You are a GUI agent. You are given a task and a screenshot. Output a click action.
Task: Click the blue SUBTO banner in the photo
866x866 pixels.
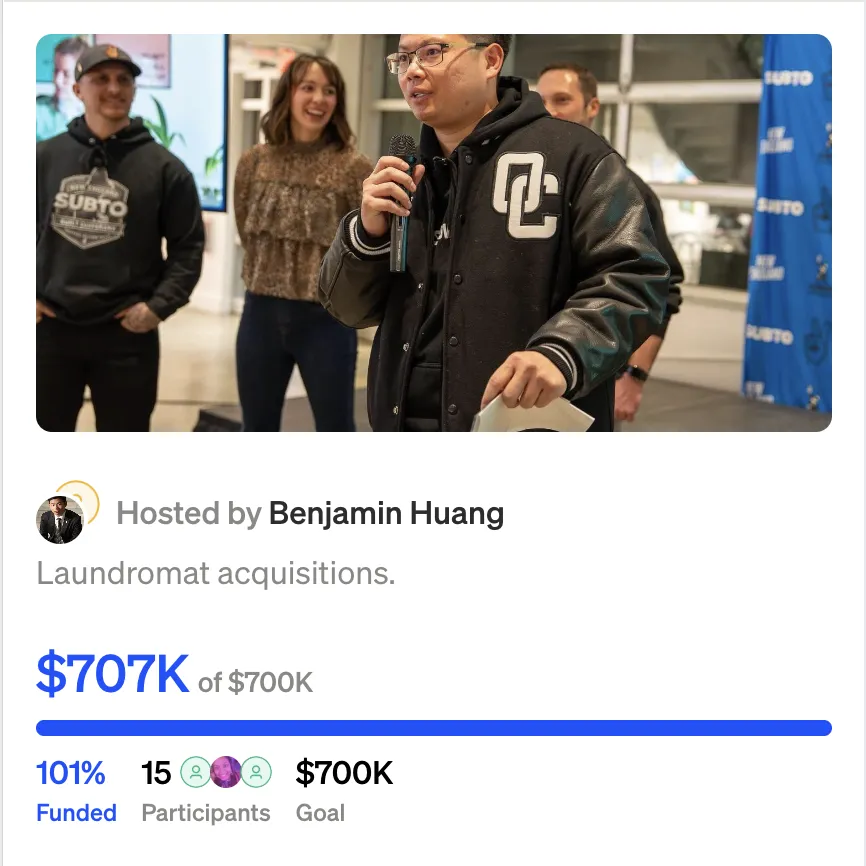pos(788,221)
